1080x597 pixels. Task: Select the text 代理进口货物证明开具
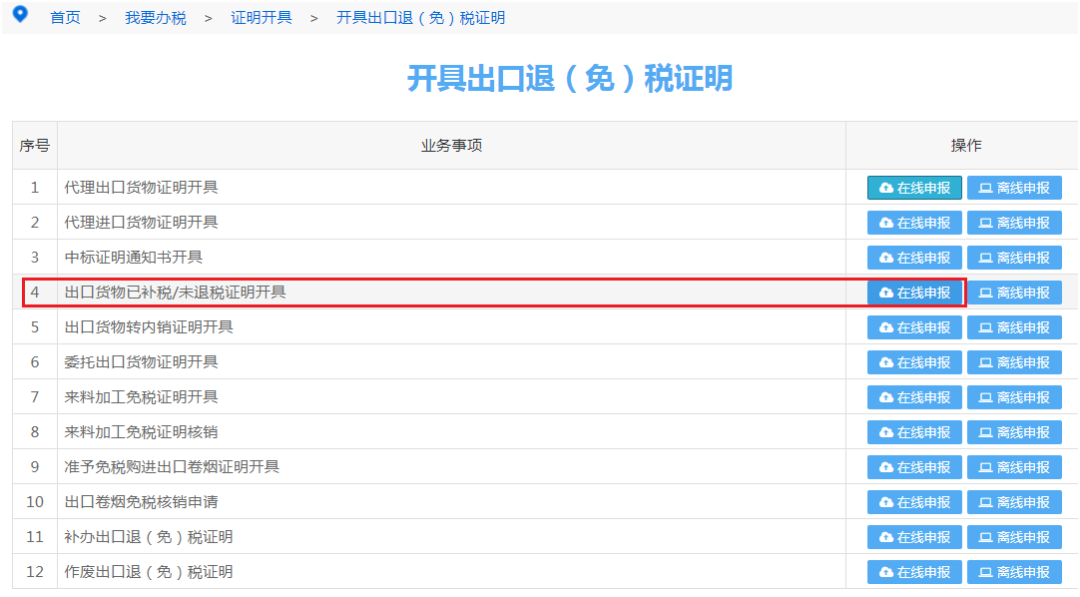141,222
